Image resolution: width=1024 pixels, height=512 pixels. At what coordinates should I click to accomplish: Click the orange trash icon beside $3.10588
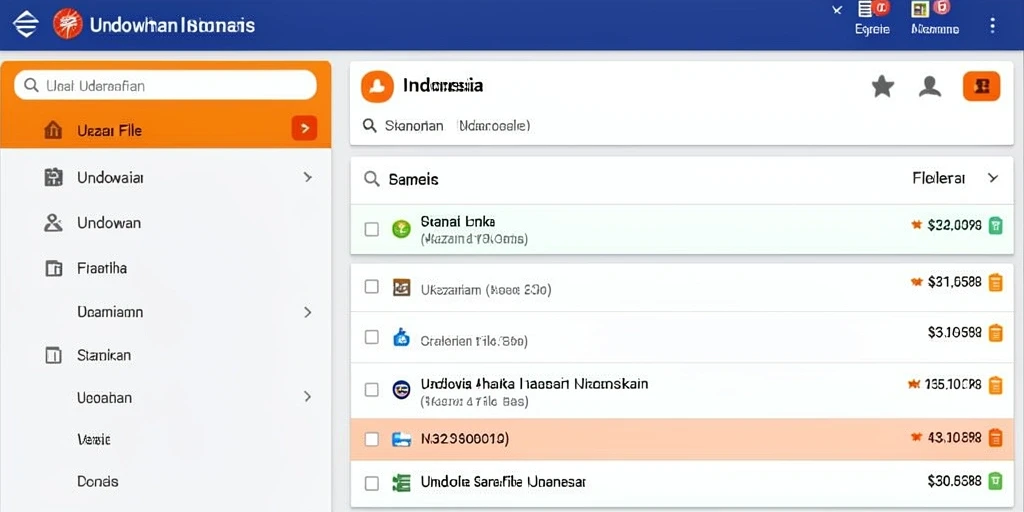pyautogui.click(x=995, y=332)
